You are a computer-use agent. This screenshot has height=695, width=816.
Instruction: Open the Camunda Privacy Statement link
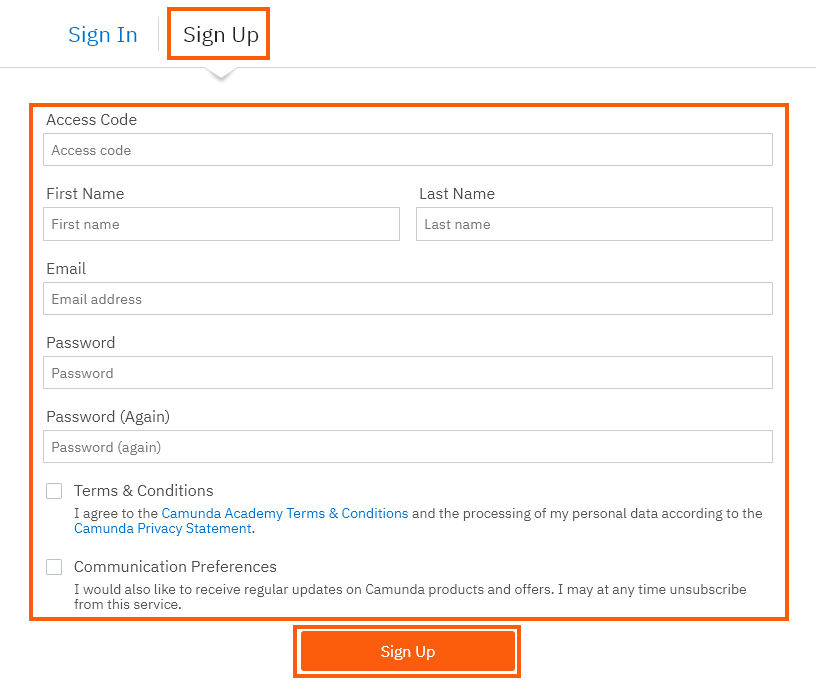[163, 528]
